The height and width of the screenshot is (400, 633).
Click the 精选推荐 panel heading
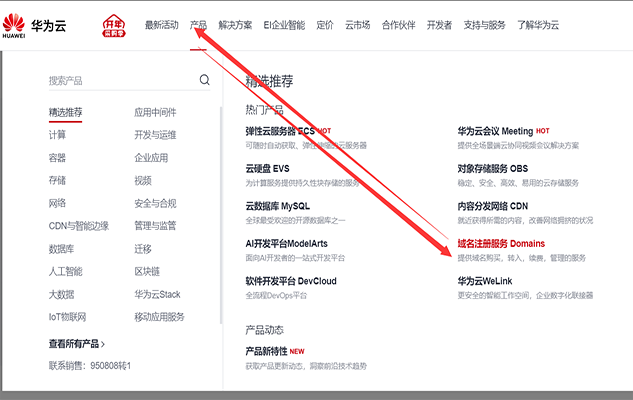click(x=269, y=82)
